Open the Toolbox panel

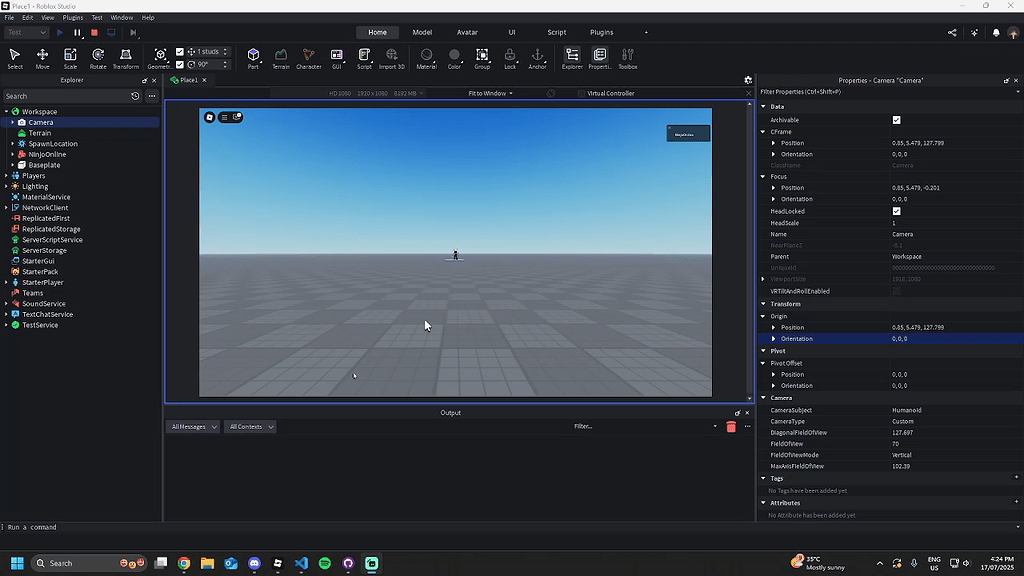[x=626, y=57]
